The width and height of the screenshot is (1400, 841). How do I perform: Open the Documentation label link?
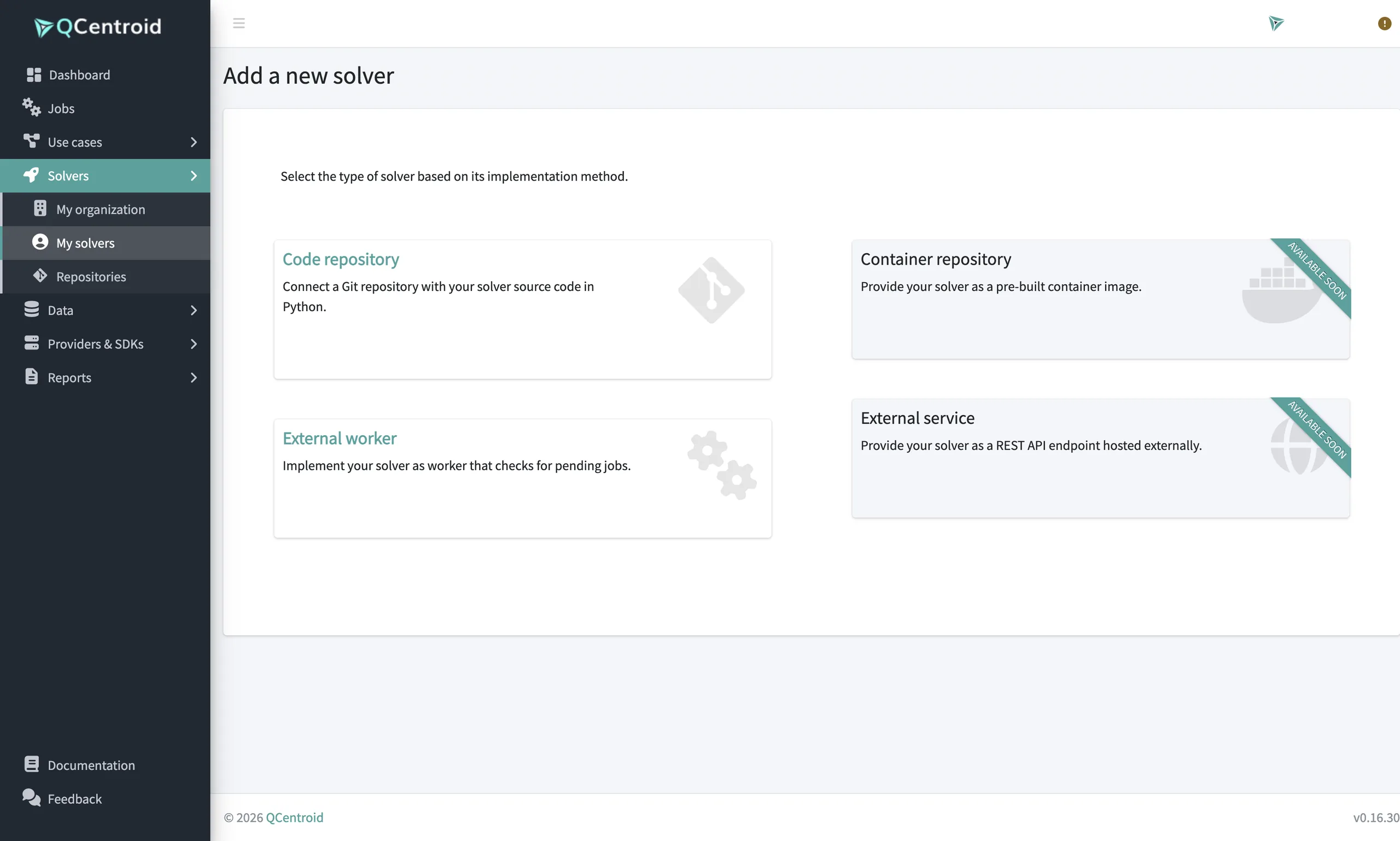pyautogui.click(x=91, y=765)
